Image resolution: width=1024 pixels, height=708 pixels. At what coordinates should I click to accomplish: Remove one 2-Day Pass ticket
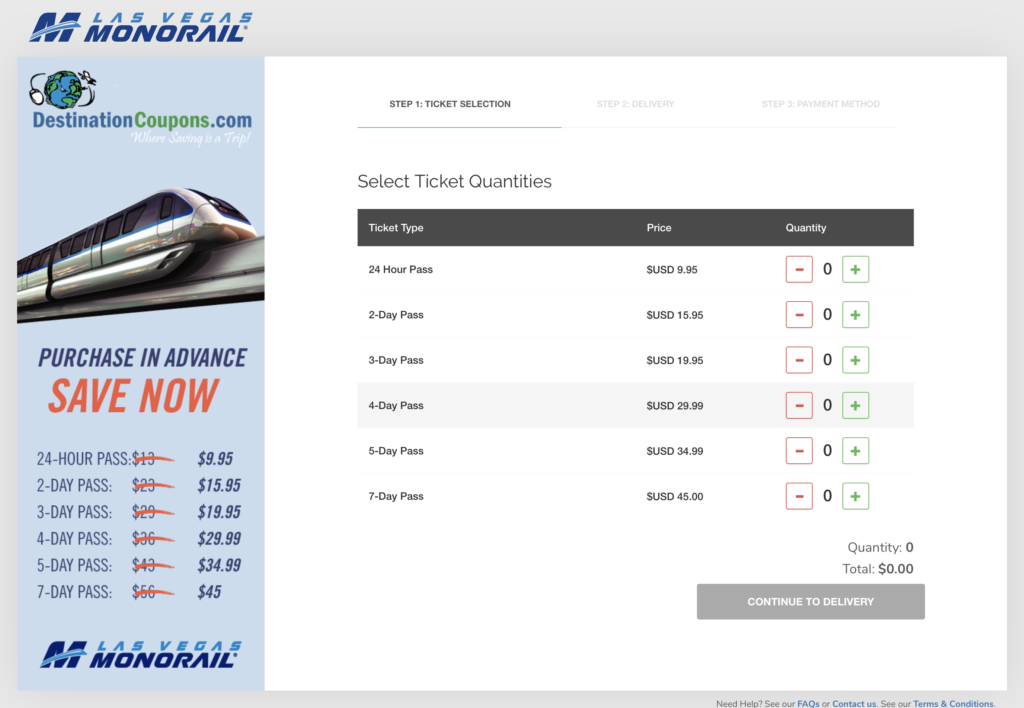coord(799,315)
